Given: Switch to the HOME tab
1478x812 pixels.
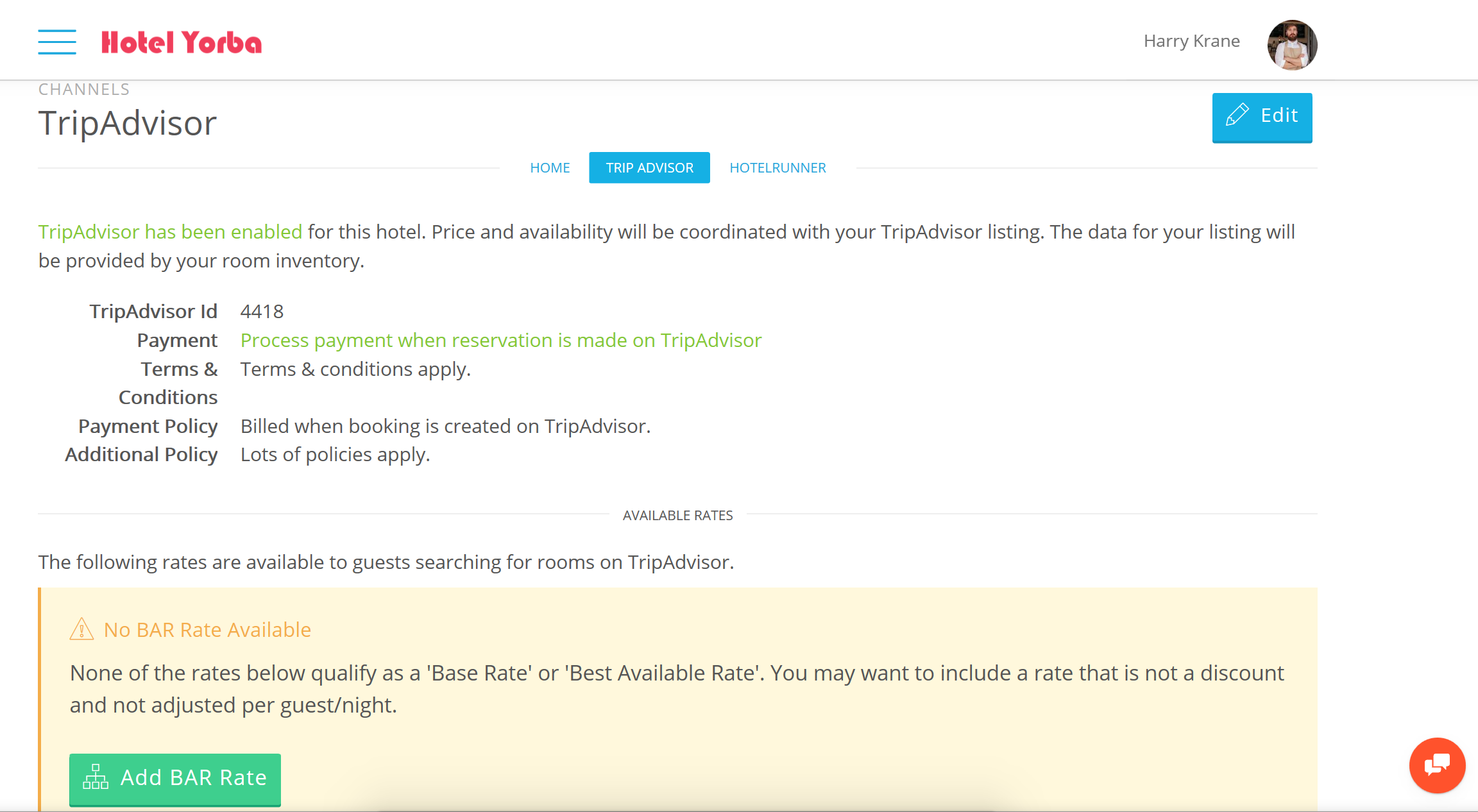Looking at the screenshot, I should click(550, 168).
